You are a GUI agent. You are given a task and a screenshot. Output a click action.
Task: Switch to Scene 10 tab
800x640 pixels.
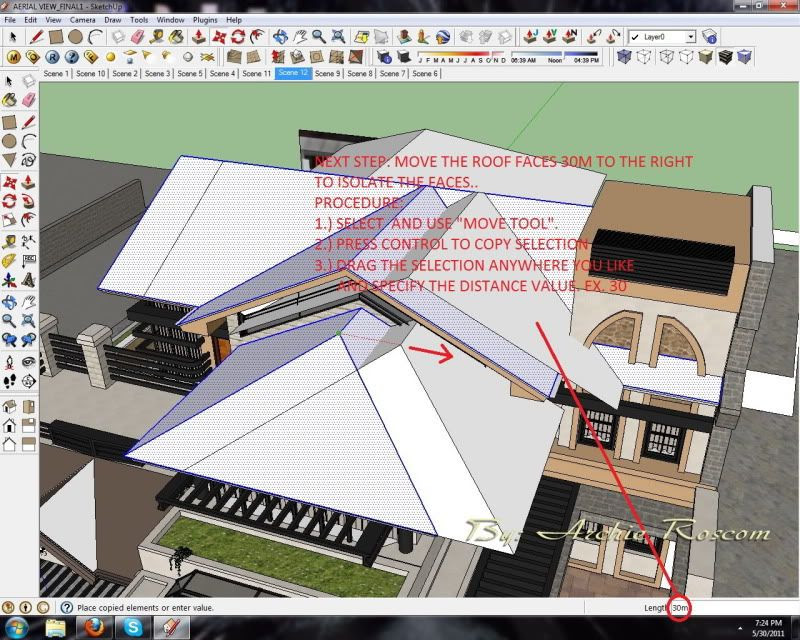point(90,73)
